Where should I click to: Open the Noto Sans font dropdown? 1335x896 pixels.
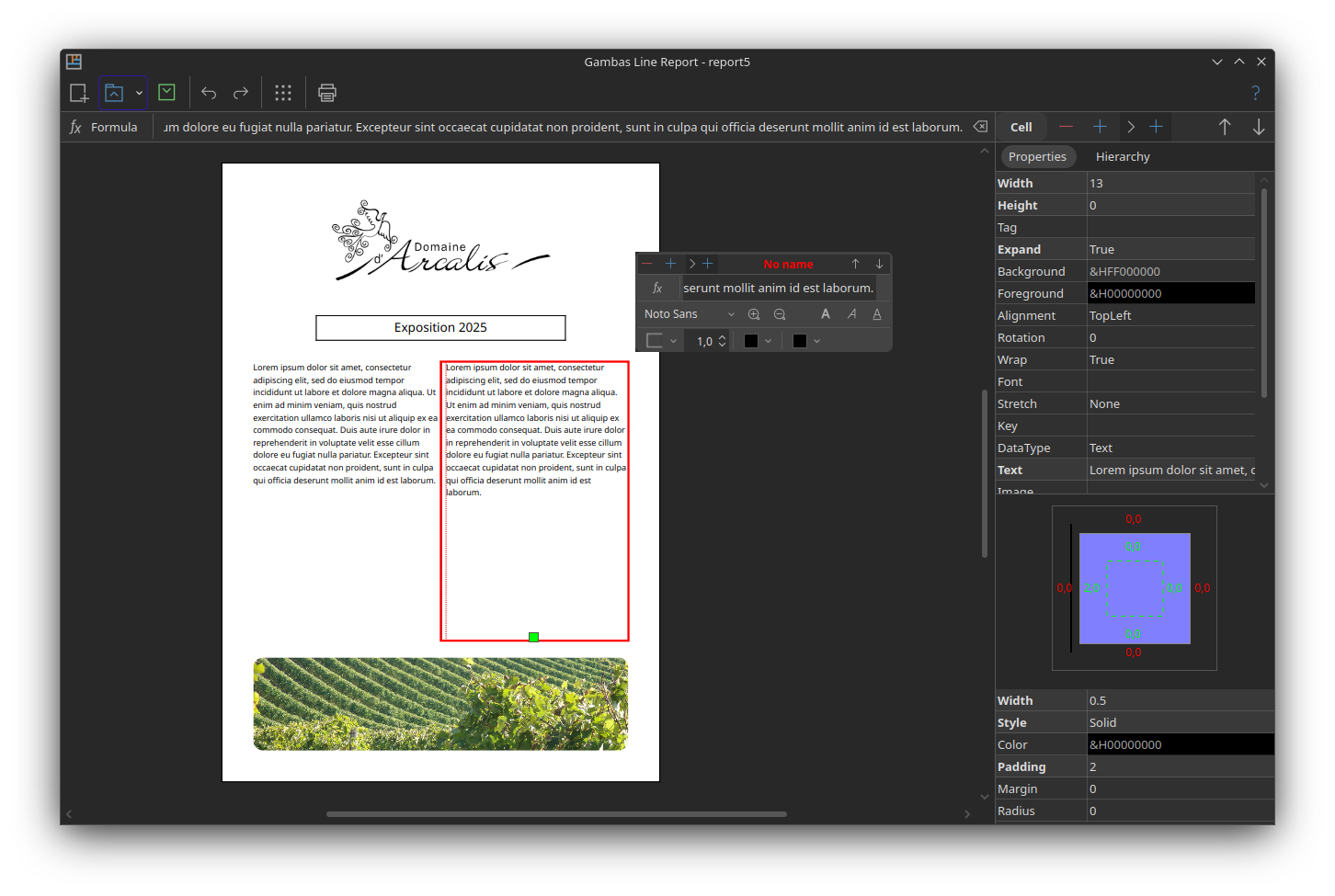point(690,314)
